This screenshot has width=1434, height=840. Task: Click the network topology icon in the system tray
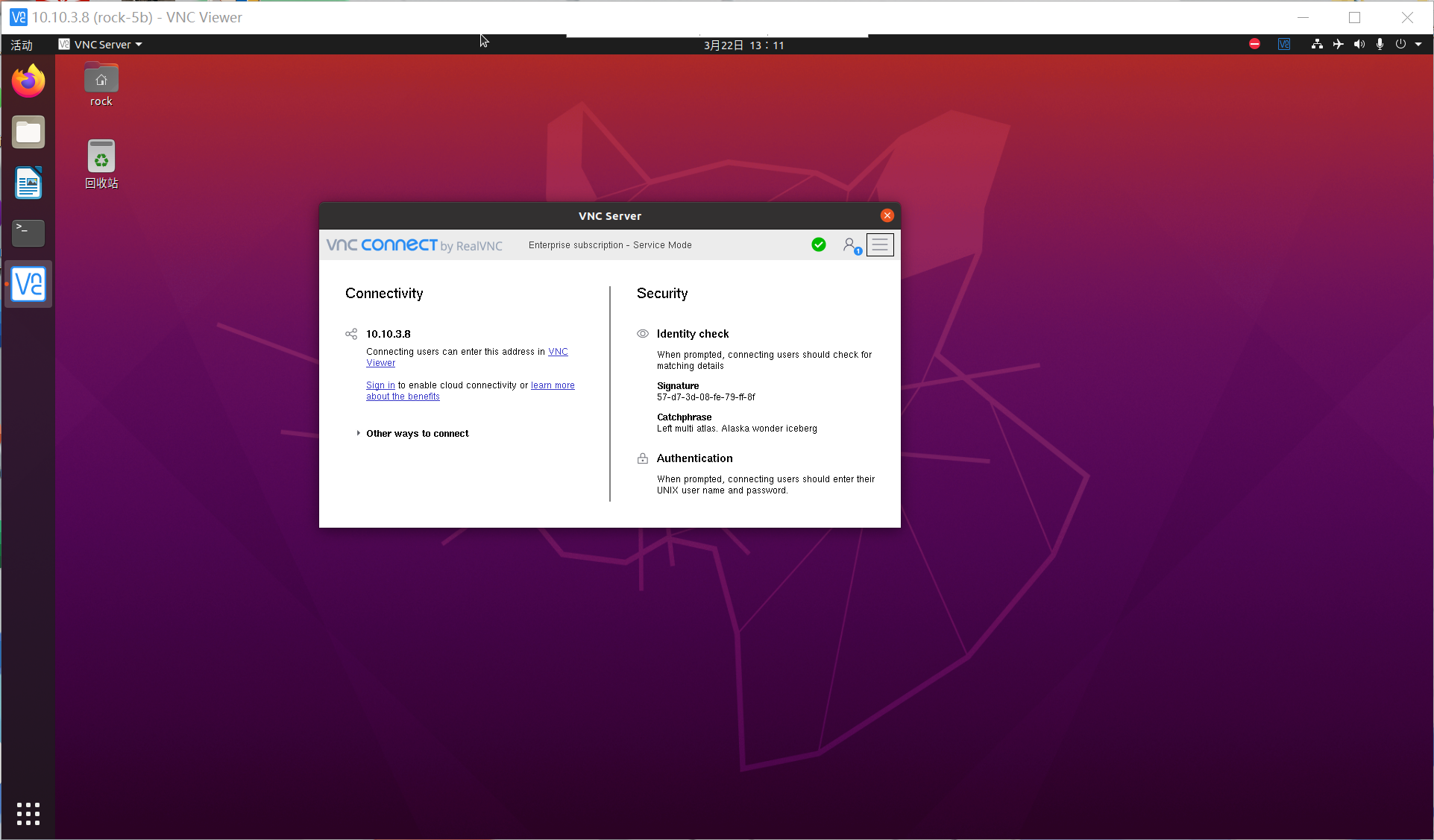coord(1317,44)
